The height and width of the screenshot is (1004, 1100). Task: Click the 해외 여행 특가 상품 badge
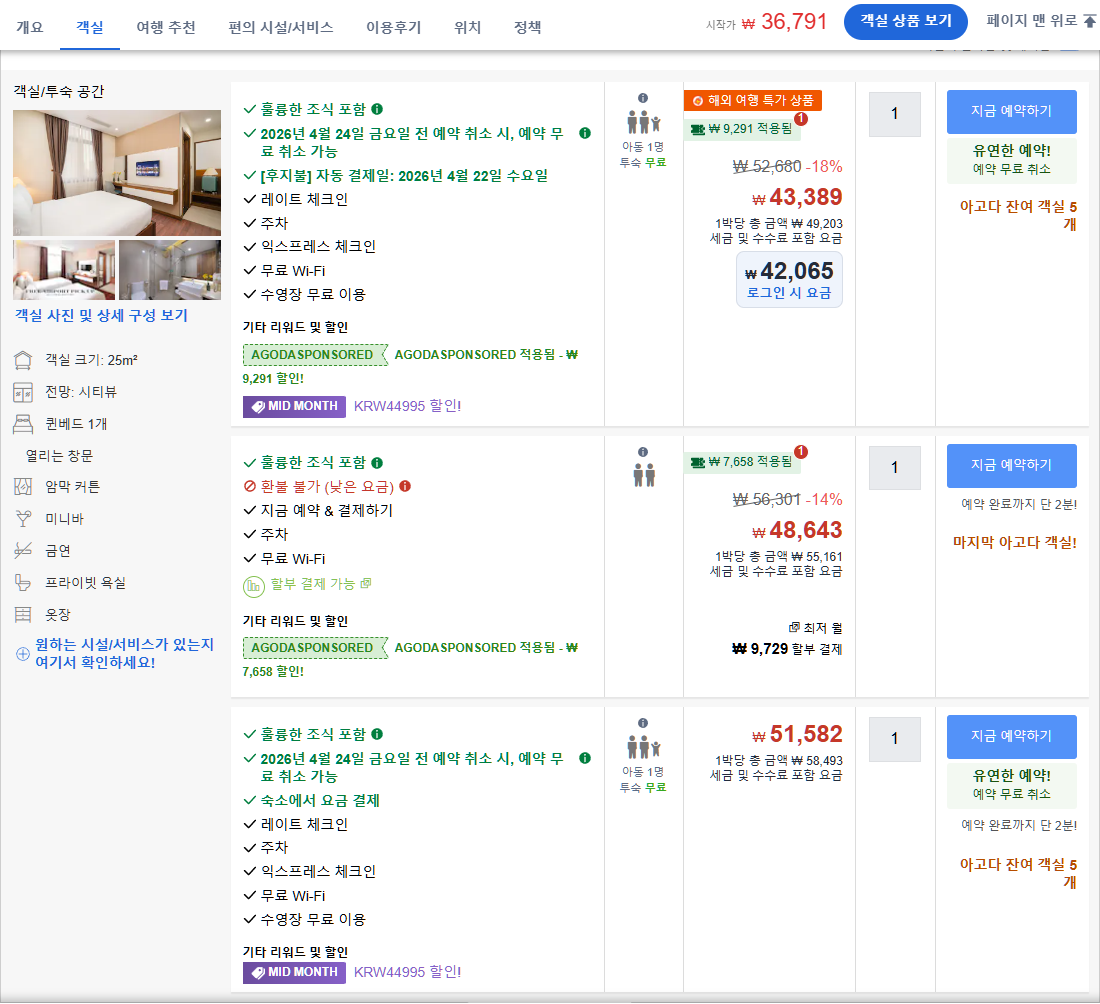753,100
